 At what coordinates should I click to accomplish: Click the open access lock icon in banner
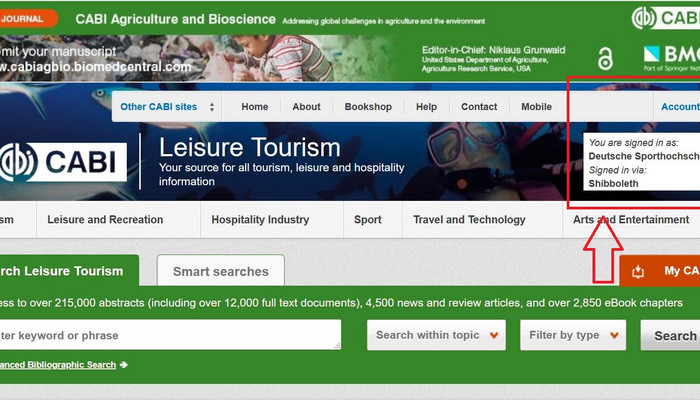(605, 58)
